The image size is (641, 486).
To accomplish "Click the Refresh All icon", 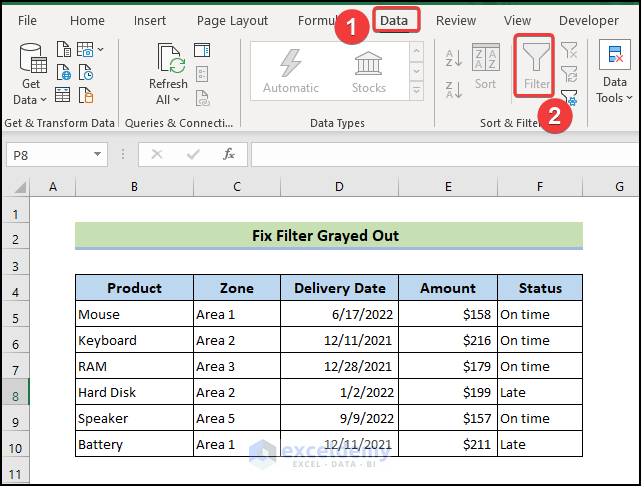I will click(x=168, y=60).
